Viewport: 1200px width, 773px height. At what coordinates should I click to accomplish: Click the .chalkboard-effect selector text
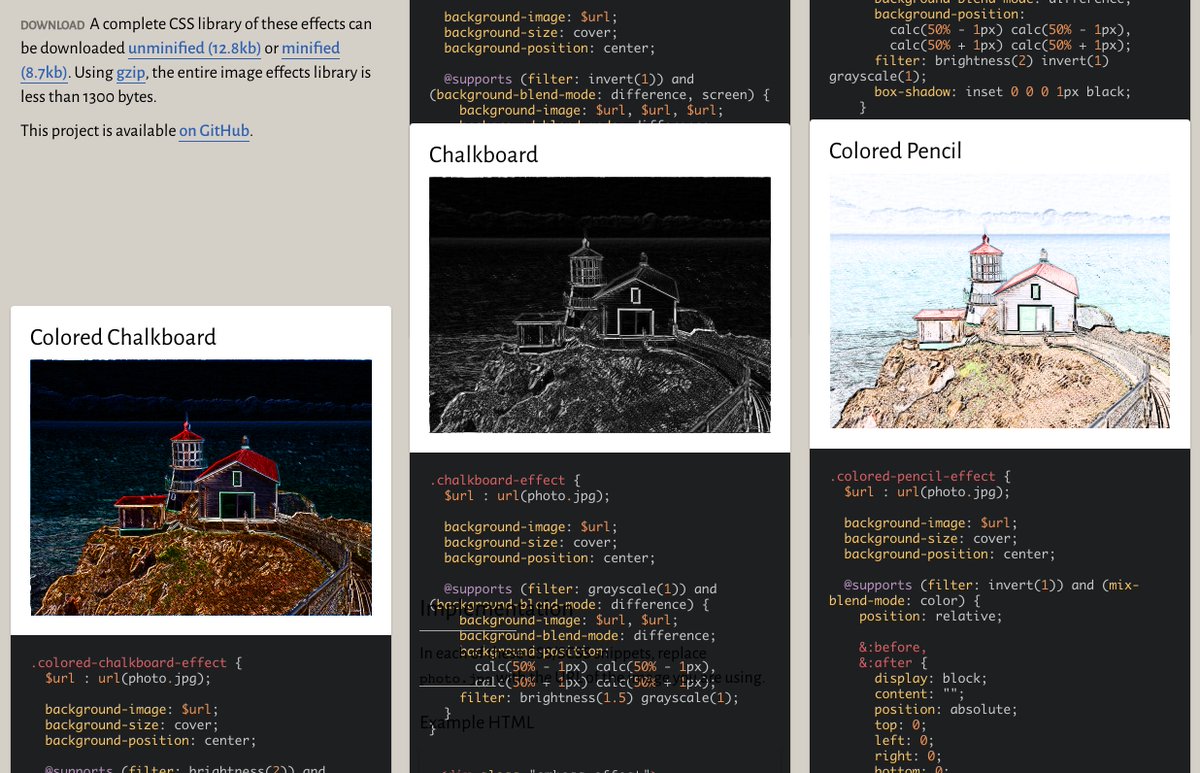coord(497,480)
